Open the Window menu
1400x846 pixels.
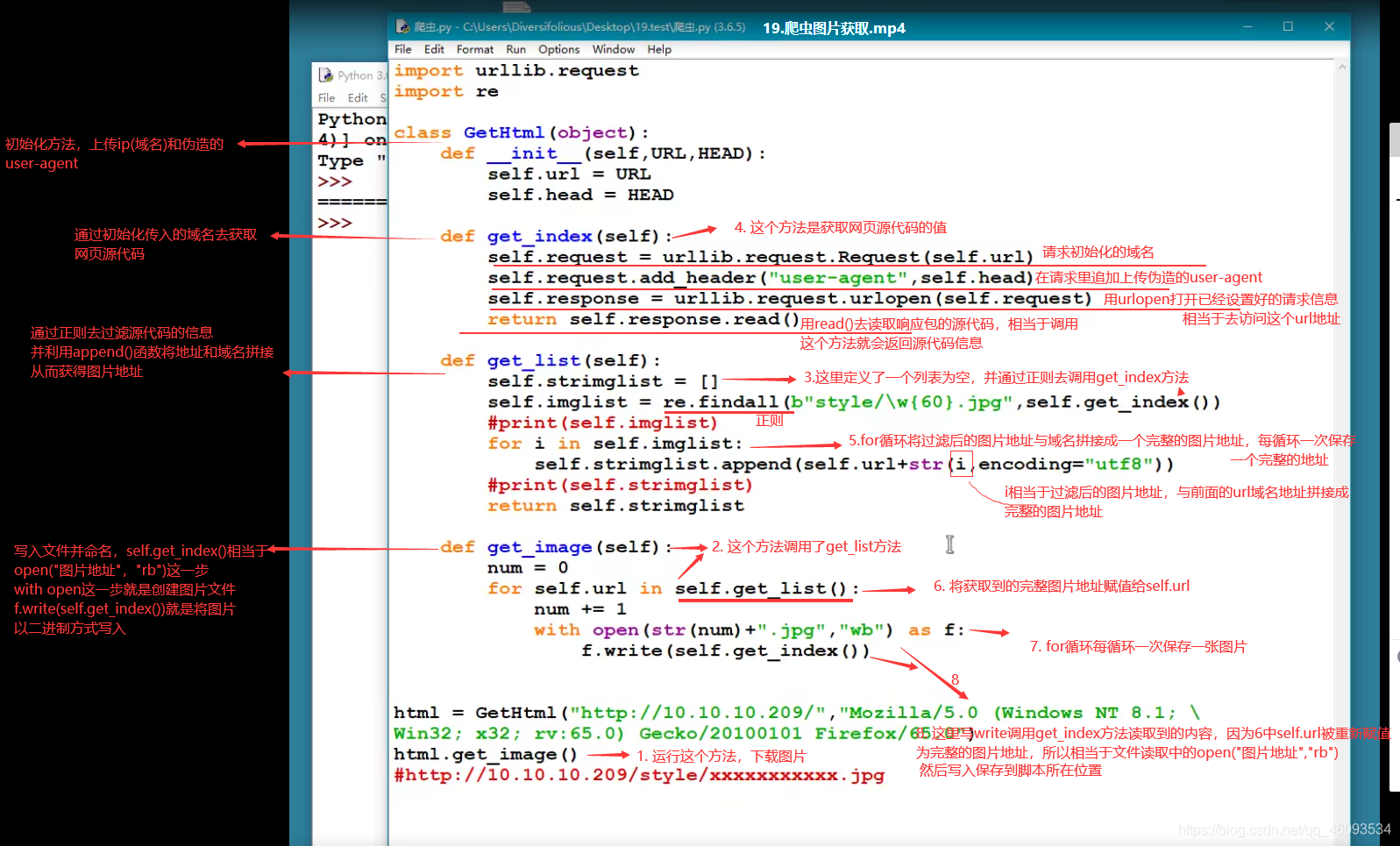614,49
